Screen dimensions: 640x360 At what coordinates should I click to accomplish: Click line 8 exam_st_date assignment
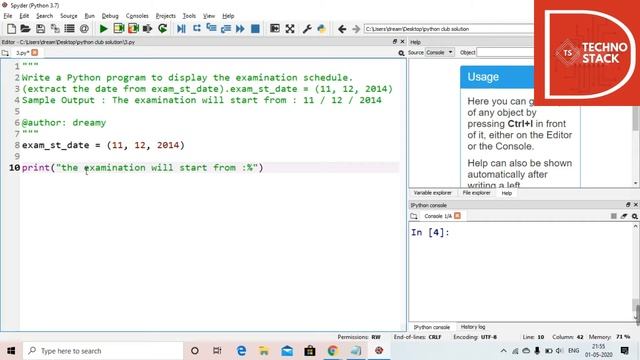pyautogui.click(x=103, y=145)
